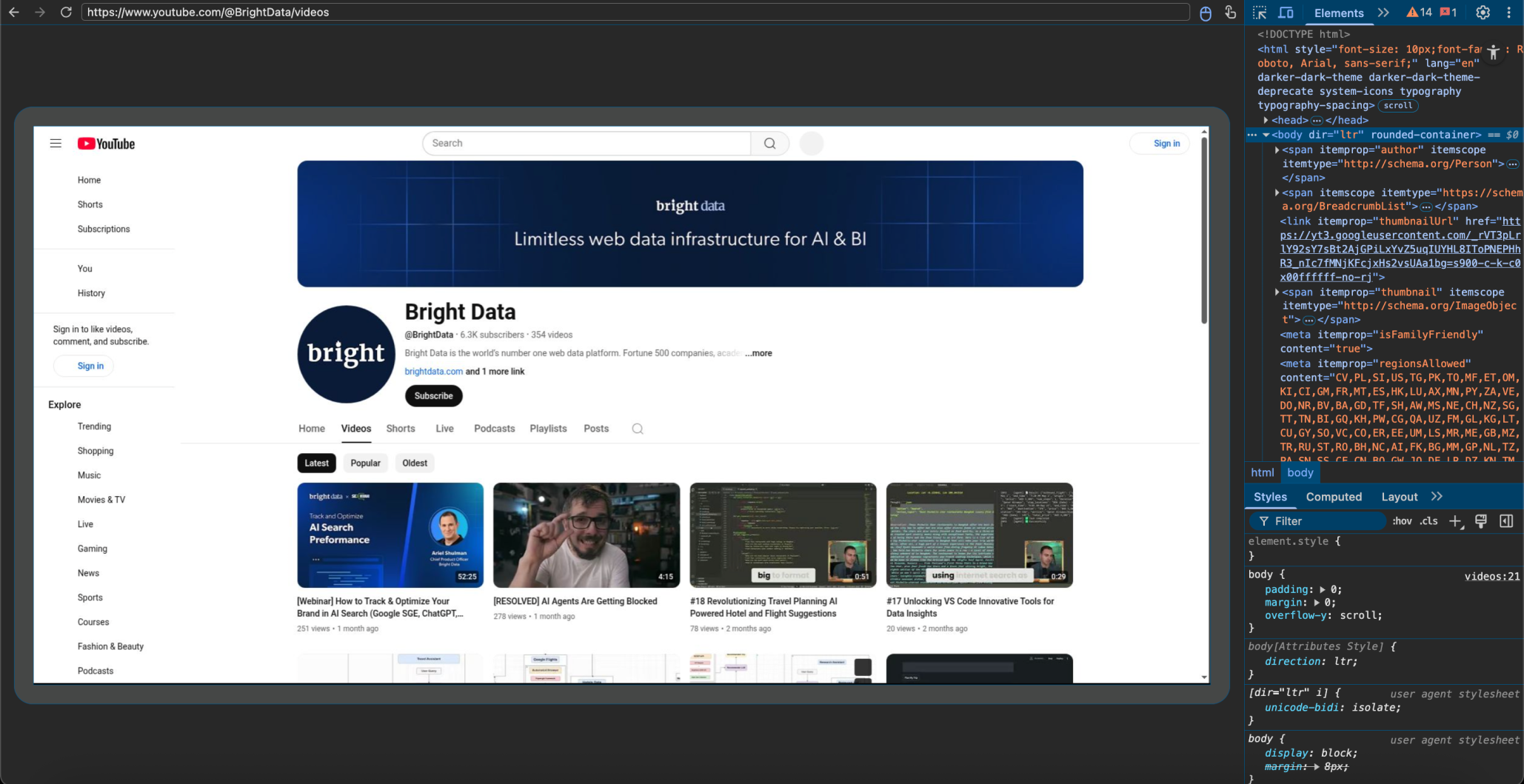1524x784 pixels.
Task: Open more DevTools panels with chevron
Action: click(x=1383, y=13)
